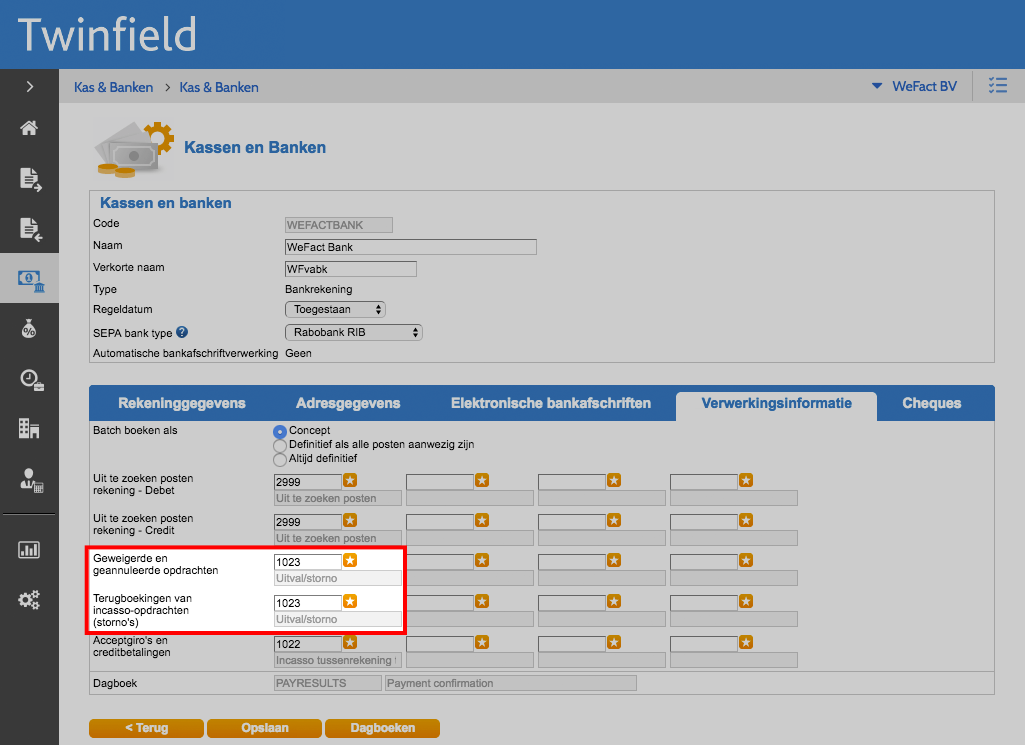Select the Concept radio button
This screenshot has width=1025, height=745.
(x=280, y=431)
